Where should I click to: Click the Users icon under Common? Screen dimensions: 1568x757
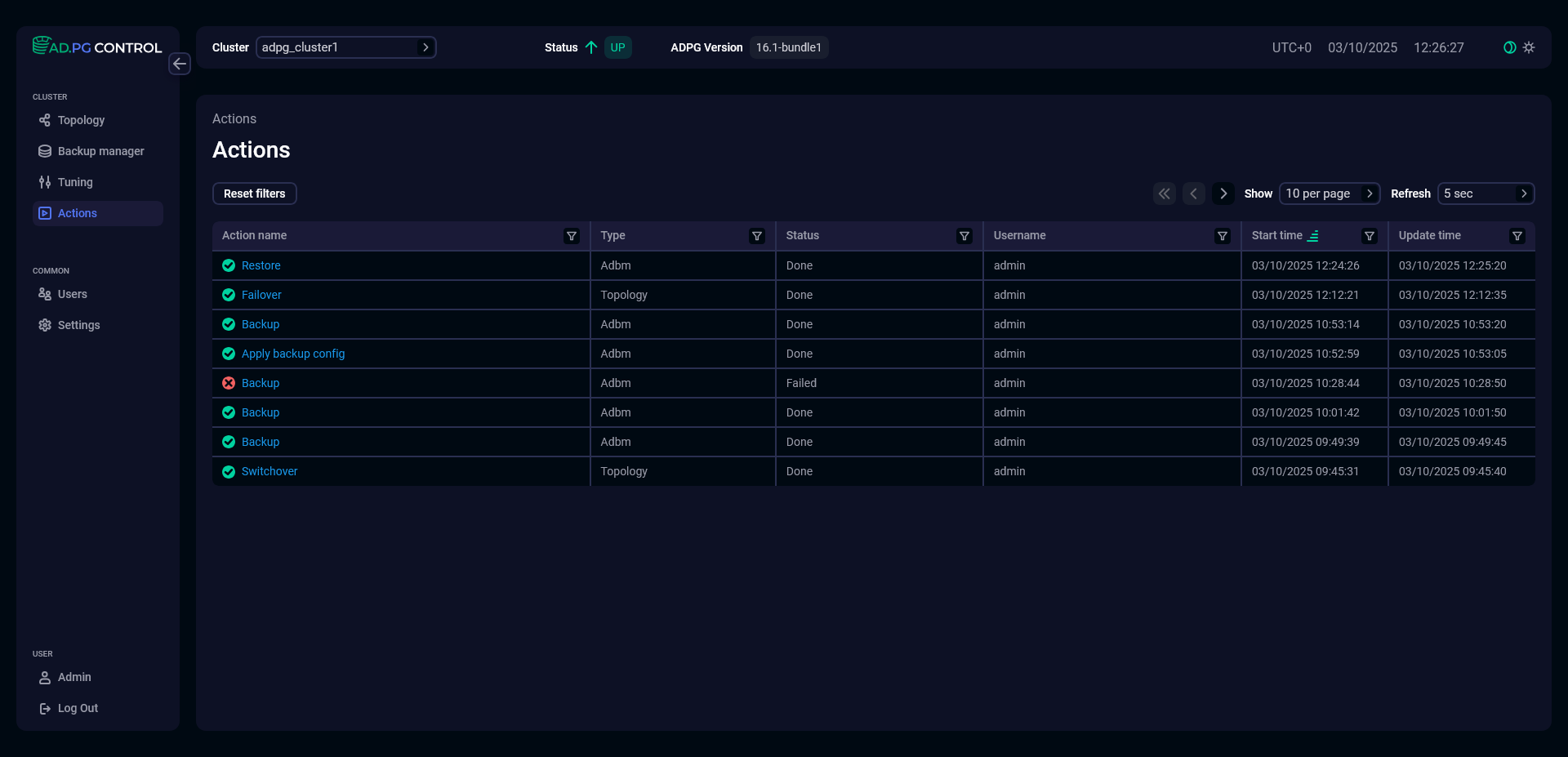click(44, 294)
